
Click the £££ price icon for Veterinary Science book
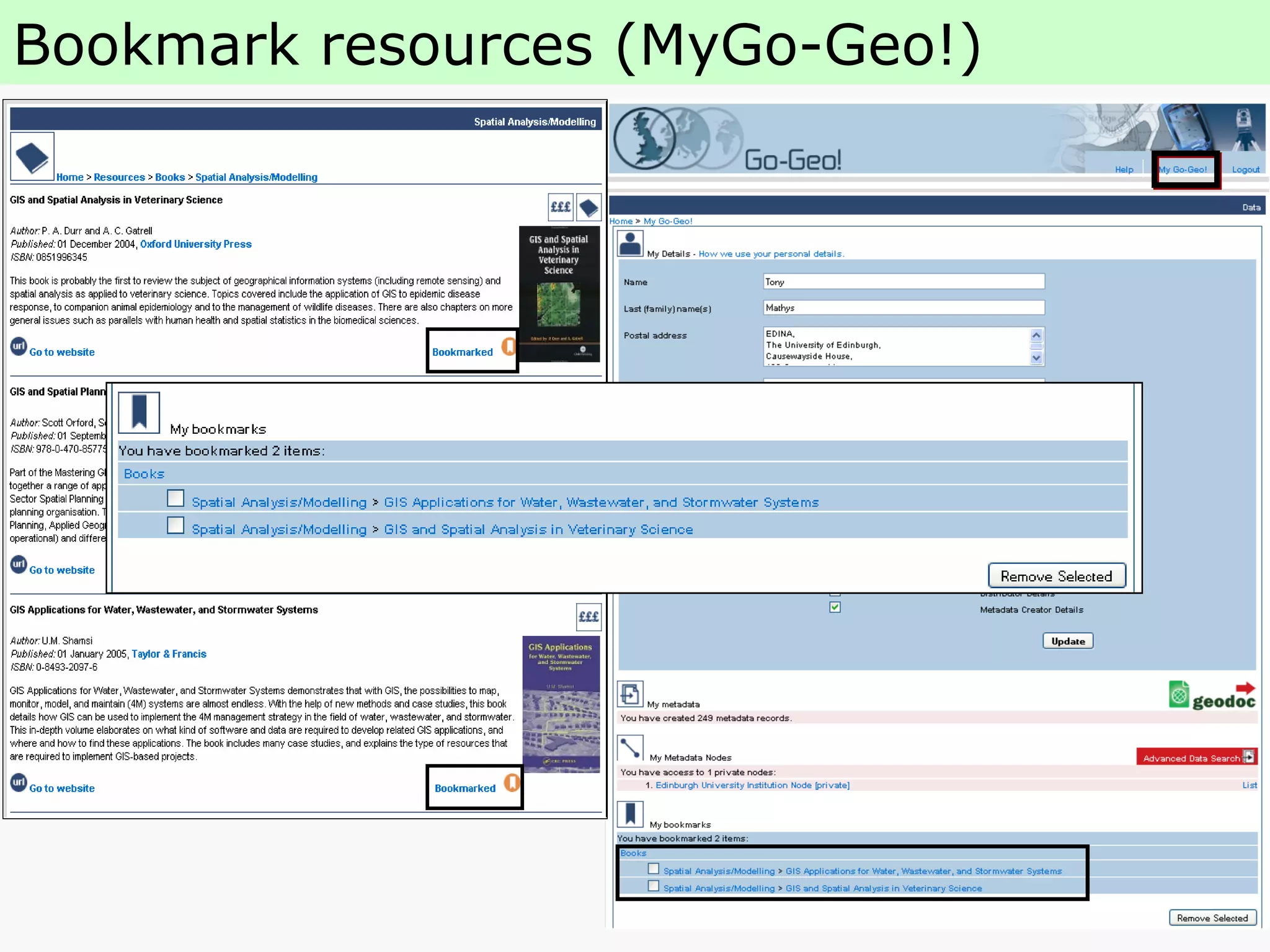[561, 207]
